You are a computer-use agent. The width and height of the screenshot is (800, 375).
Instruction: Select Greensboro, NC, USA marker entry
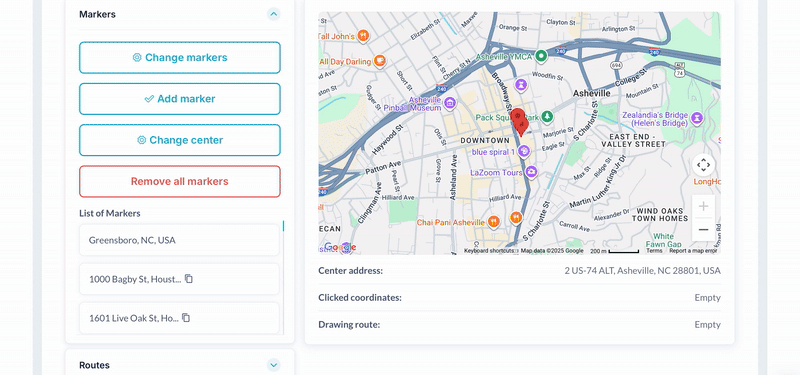pos(179,240)
